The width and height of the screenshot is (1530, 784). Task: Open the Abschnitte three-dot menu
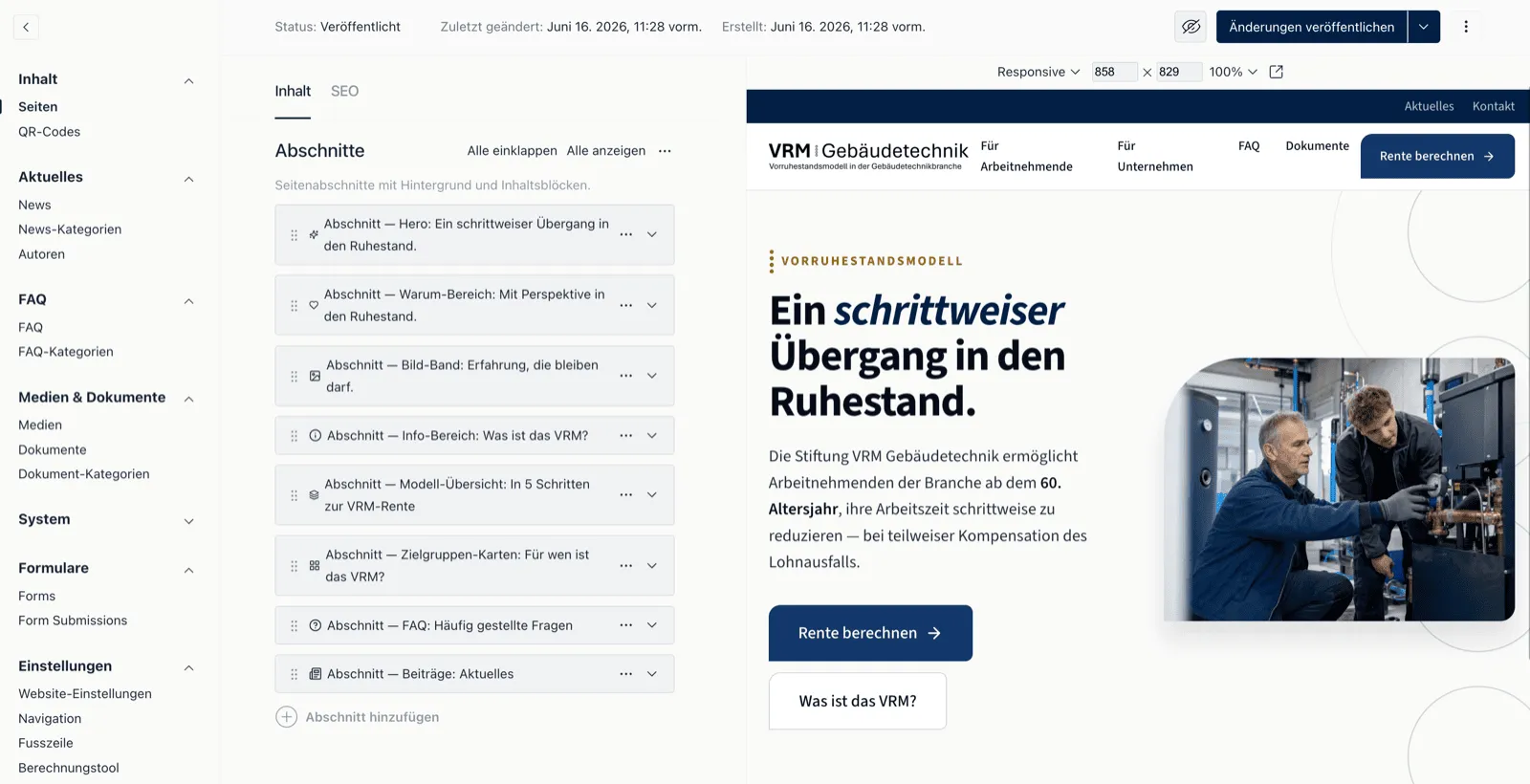click(665, 151)
